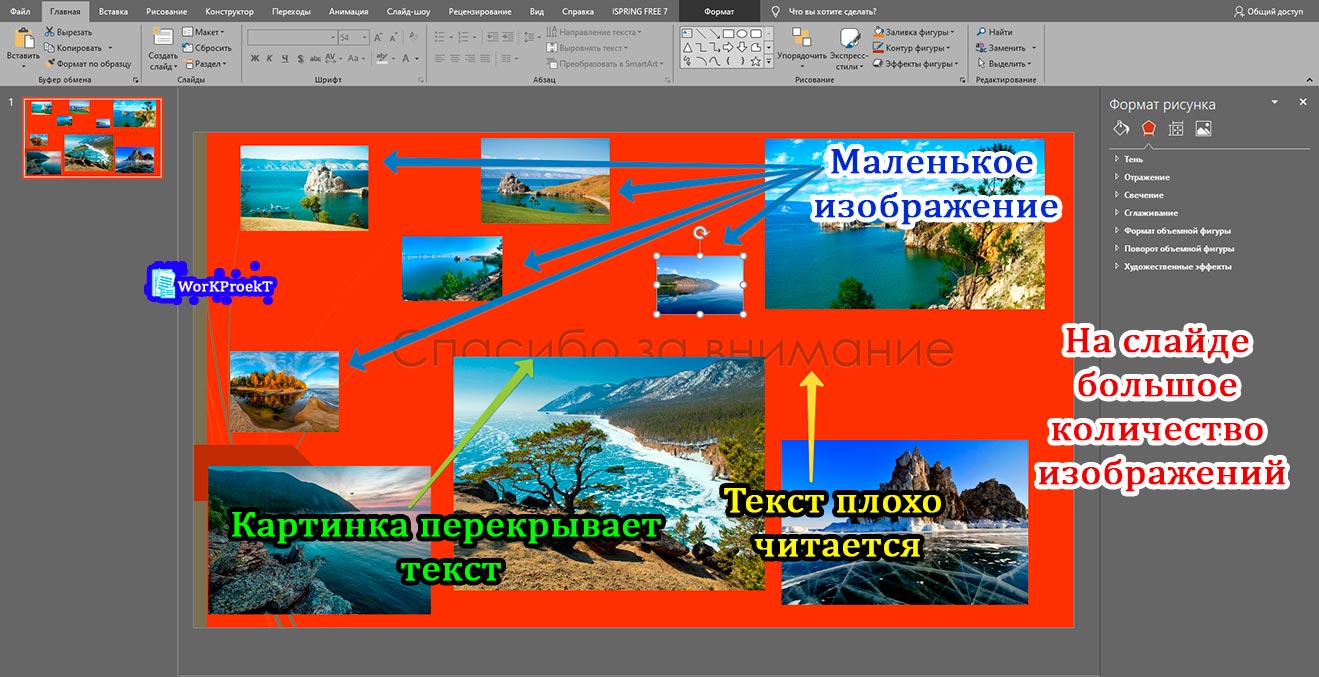This screenshot has height=677, width=1319.
Task: Open the Fill & Line paint bucket tab
Action: tap(1121, 128)
